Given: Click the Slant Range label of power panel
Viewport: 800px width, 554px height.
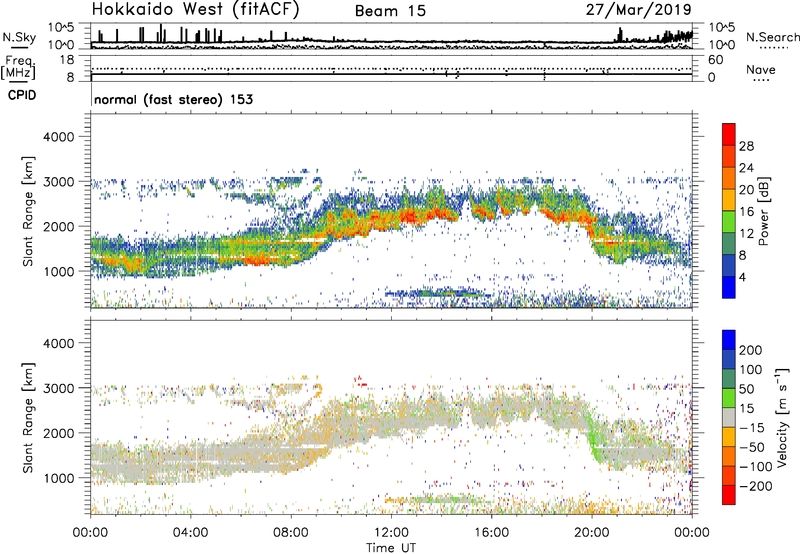Looking at the screenshot, I should point(28,211).
